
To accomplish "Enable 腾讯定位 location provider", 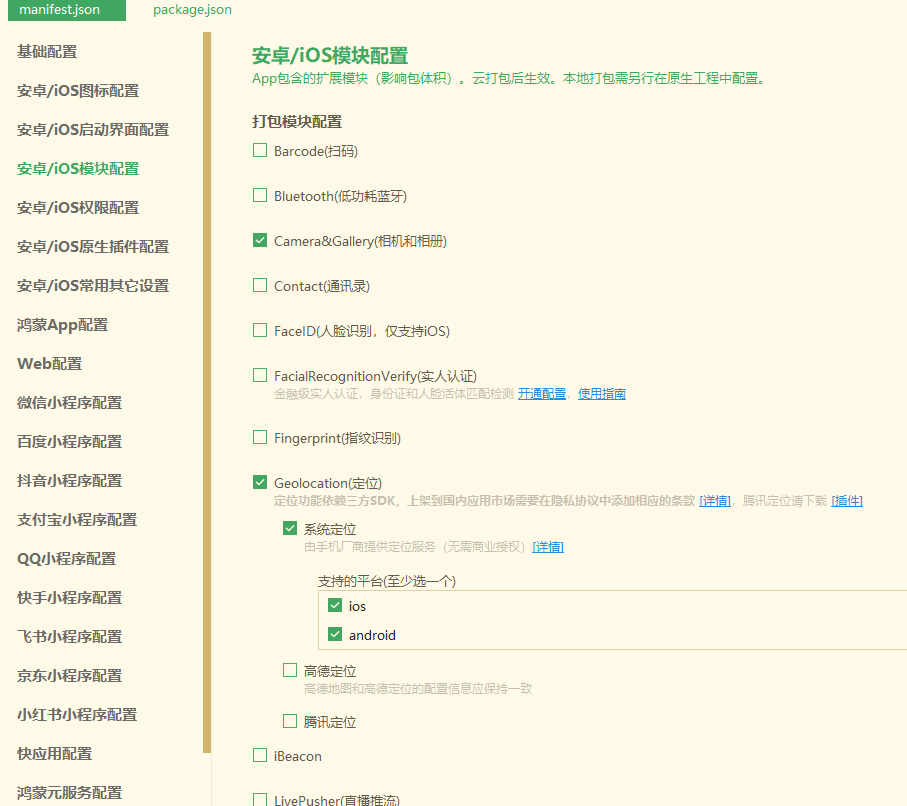I will [x=290, y=721].
